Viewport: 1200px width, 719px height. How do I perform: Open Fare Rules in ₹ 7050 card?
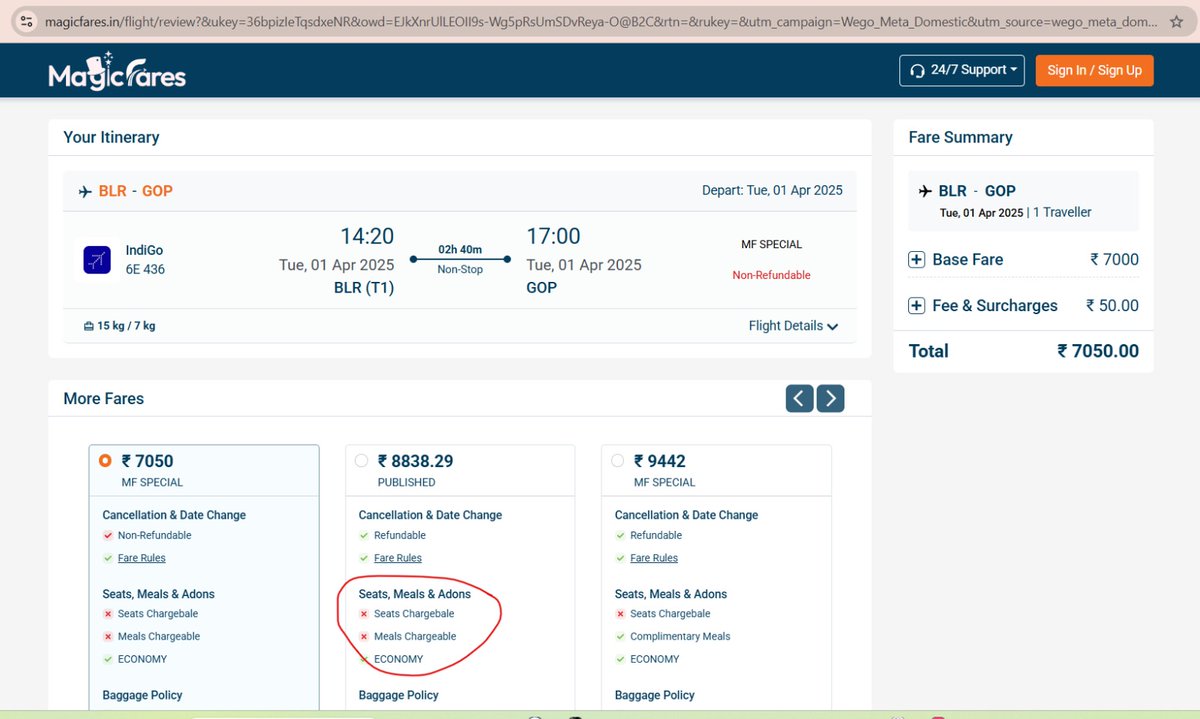point(142,558)
